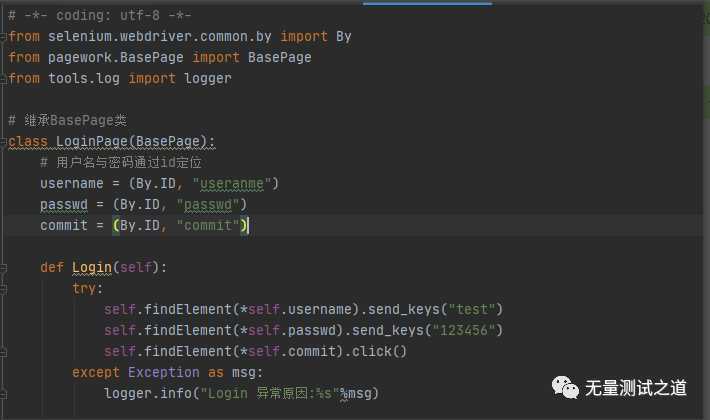The width and height of the screenshot is (710, 420).
Task: Click 'logger.info' call
Action: pos(148,393)
